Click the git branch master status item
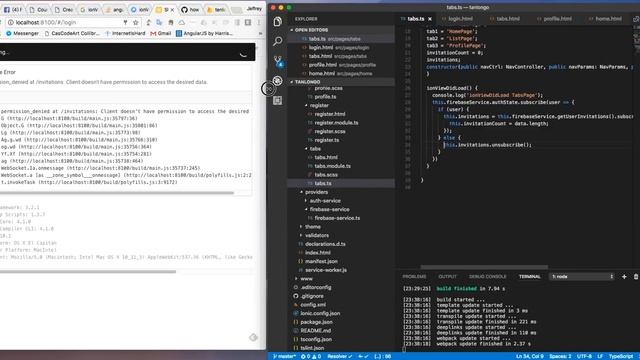The width and height of the screenshot is (640, 360). 284,356
